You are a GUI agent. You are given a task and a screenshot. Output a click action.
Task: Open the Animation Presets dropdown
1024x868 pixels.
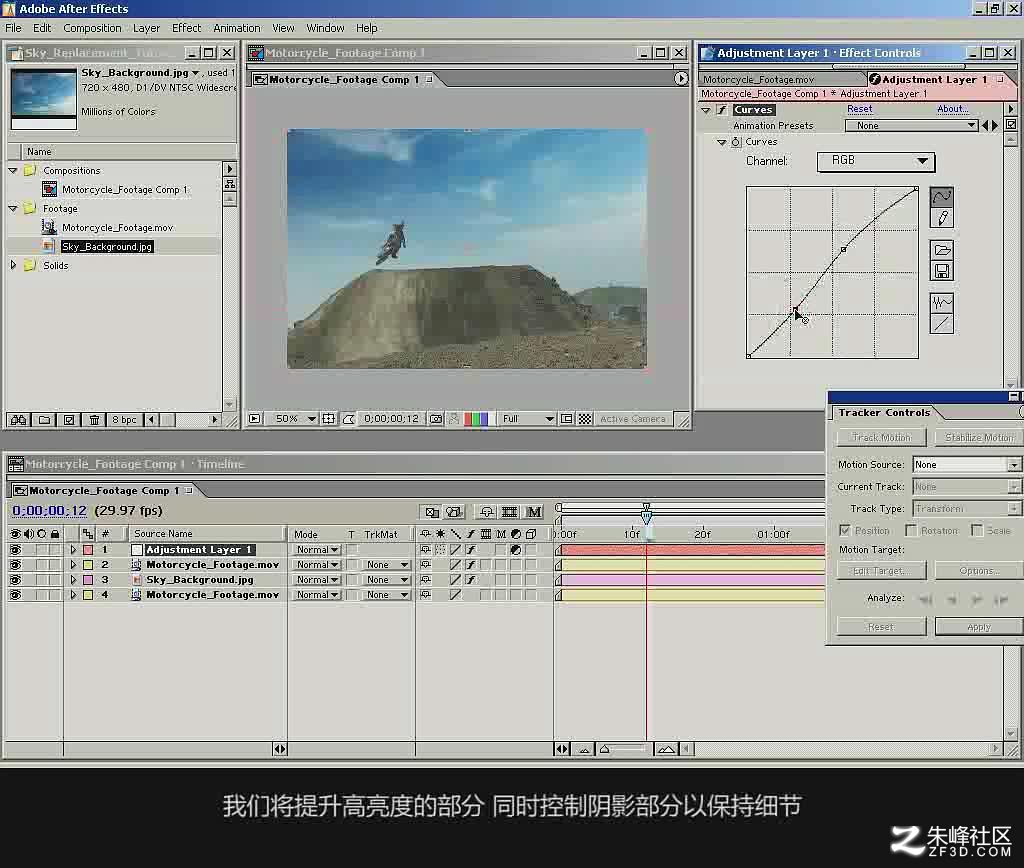point(912,125)
